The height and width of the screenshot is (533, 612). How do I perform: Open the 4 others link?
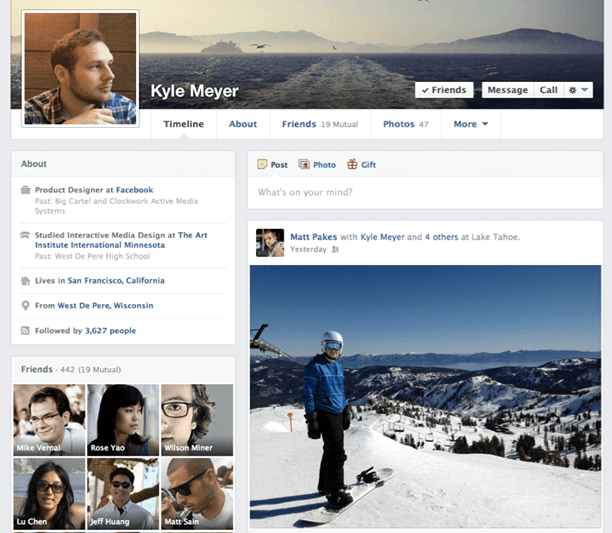point(441,237)
